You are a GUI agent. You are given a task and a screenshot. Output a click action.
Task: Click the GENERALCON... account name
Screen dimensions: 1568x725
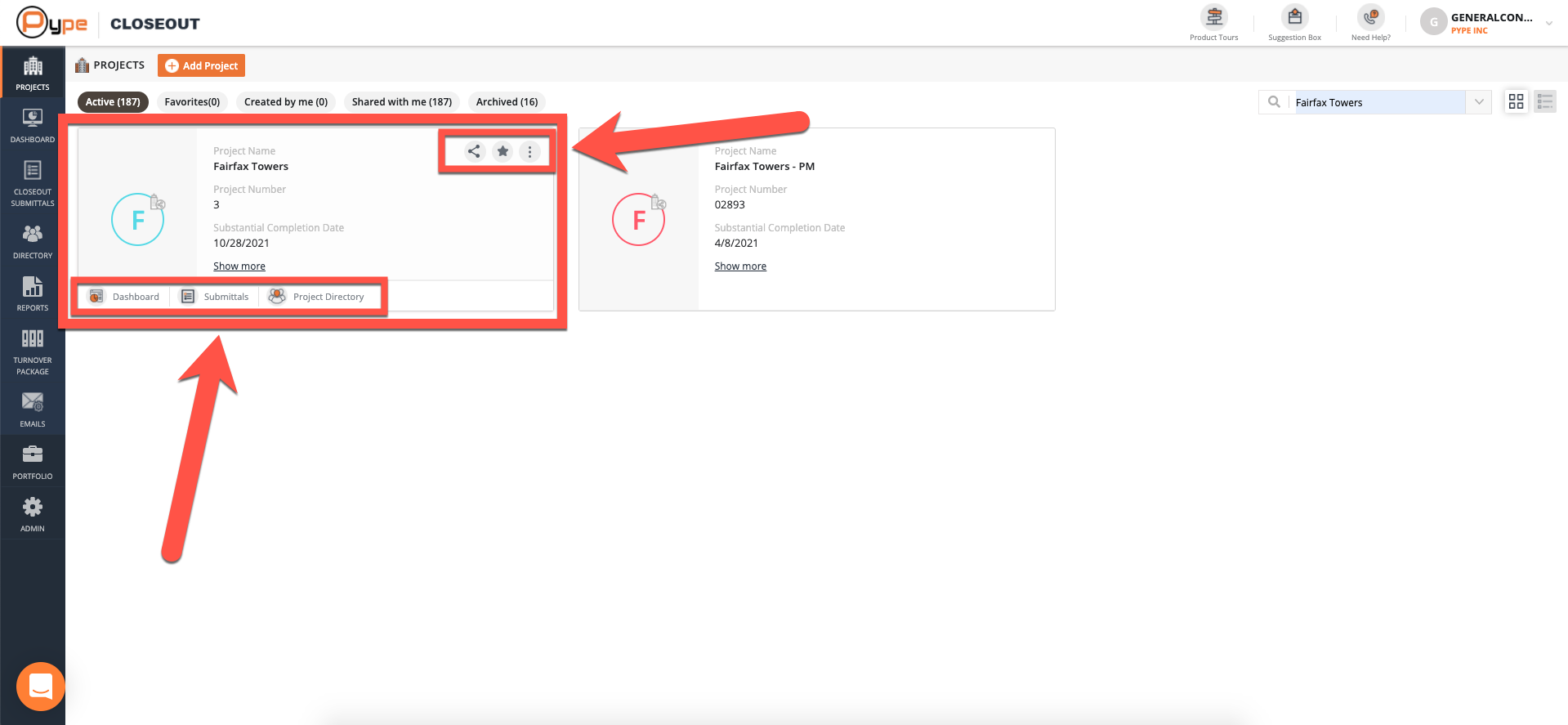click(1492, 17)
